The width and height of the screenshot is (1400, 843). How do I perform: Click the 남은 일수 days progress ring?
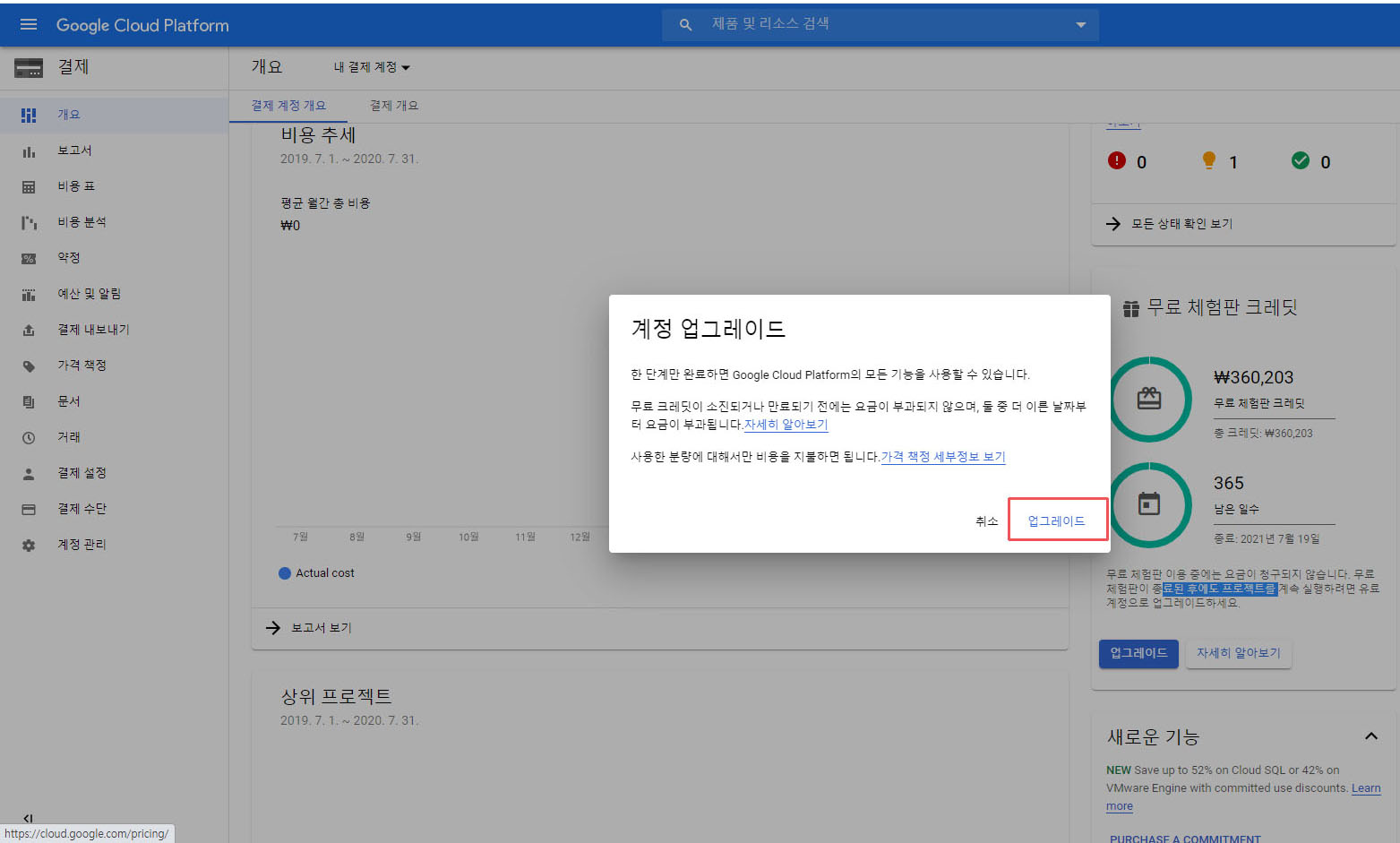click(x=1149, y=504)
